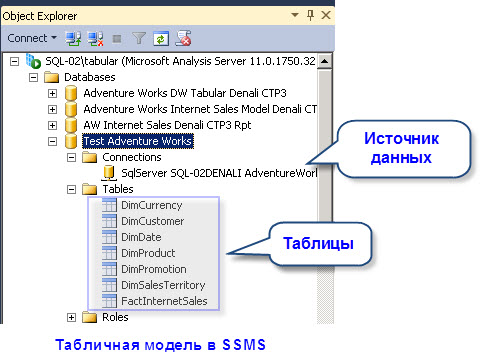Click the SqlServer connection data source icon
This screenshot has height=363, width=487.
[109, 173]
